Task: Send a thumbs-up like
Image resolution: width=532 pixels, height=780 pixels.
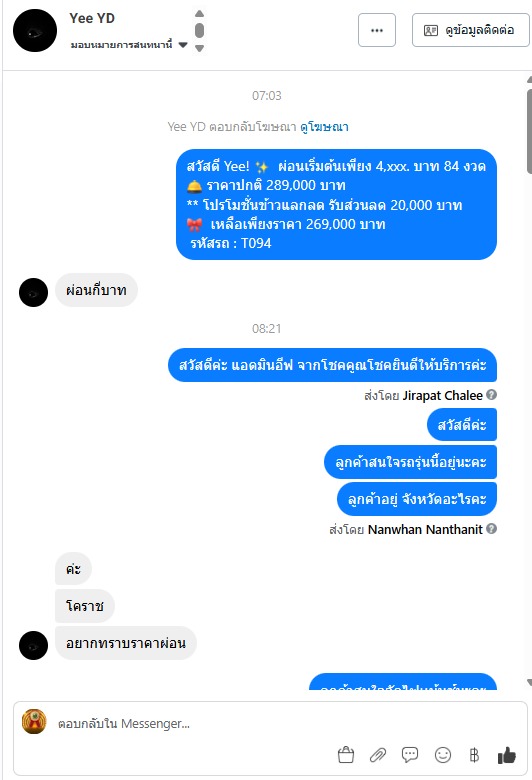Action: (507, 755)
